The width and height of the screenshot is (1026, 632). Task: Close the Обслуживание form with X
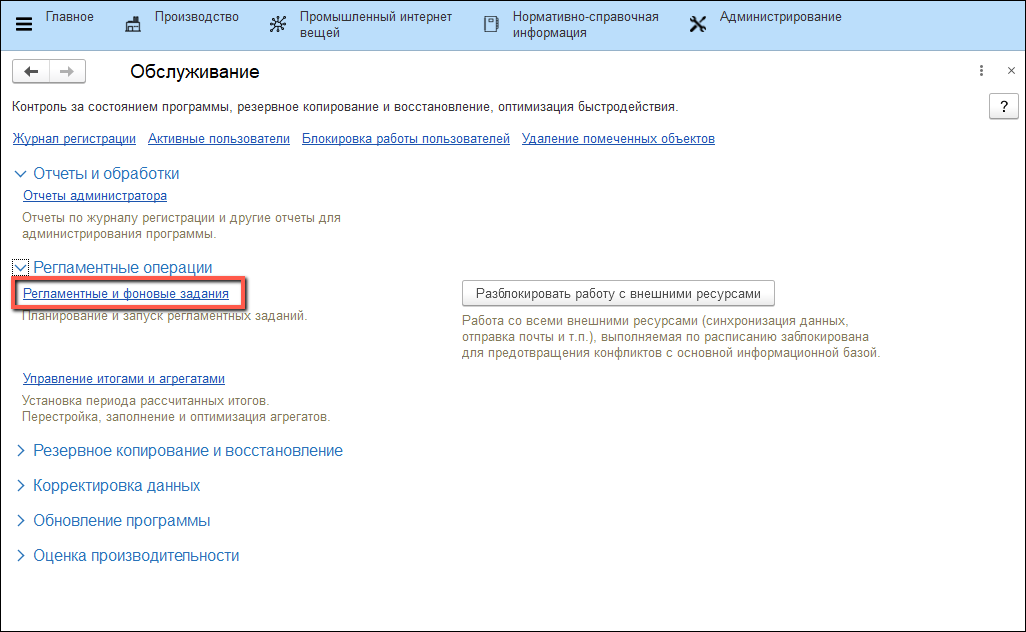1011,71
